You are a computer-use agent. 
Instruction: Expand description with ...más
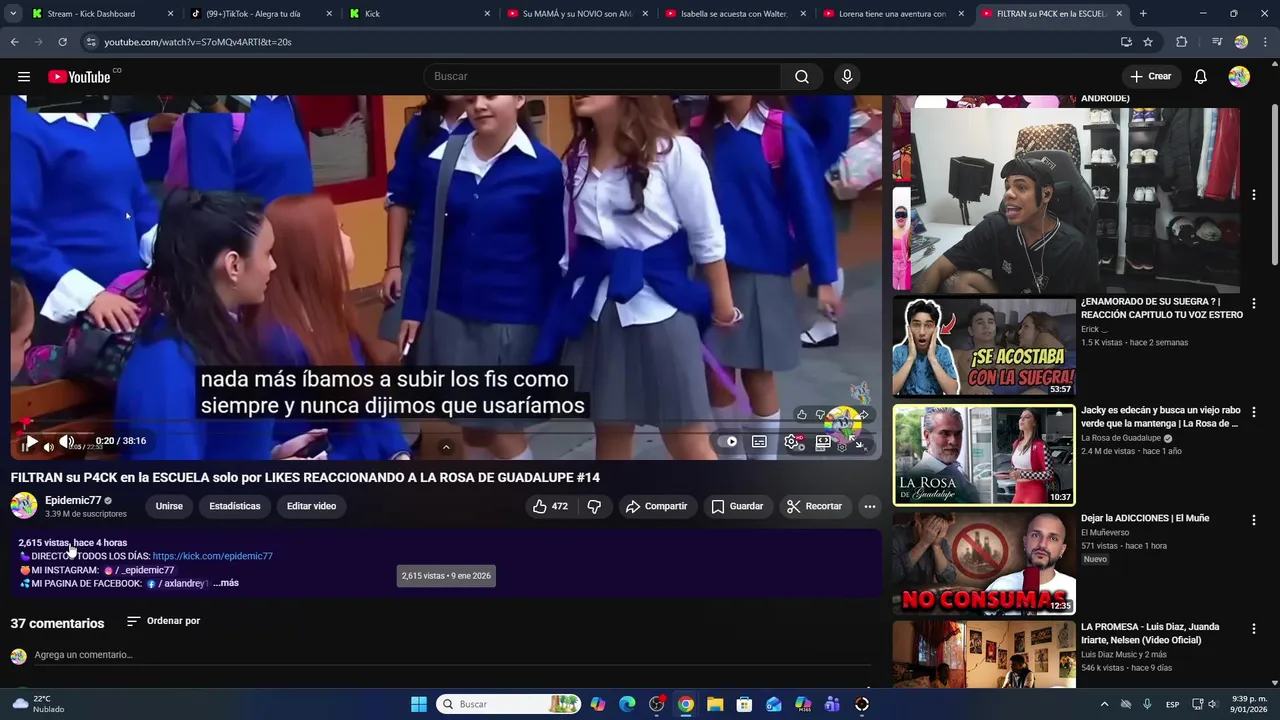click(226, 583)
